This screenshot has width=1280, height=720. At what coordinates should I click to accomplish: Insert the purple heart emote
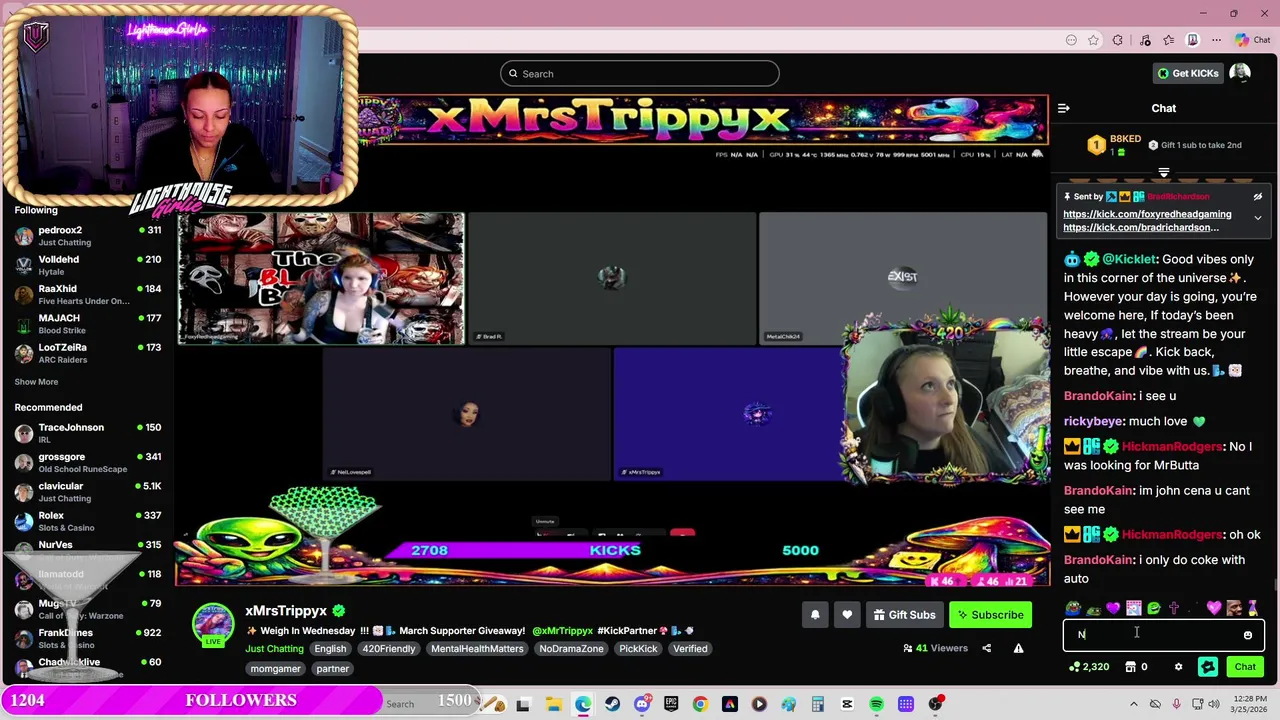click(x=1113, y=608)
